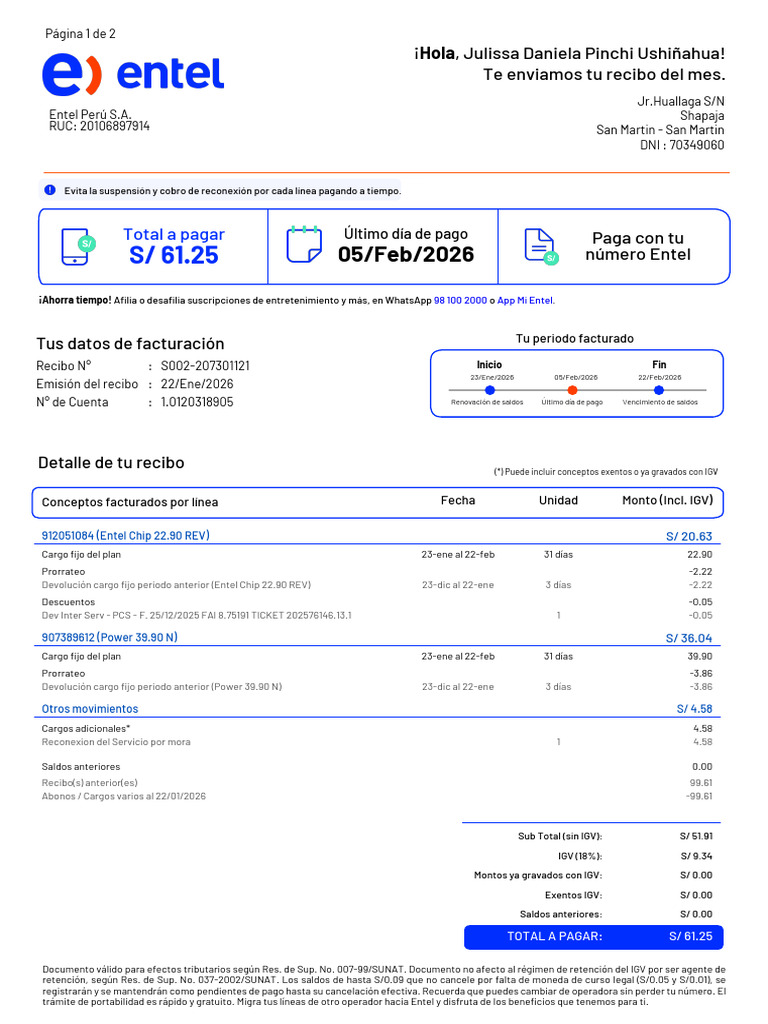
Task: Click the Inicio marker on billing period timeline
Action: pos(490,390)
